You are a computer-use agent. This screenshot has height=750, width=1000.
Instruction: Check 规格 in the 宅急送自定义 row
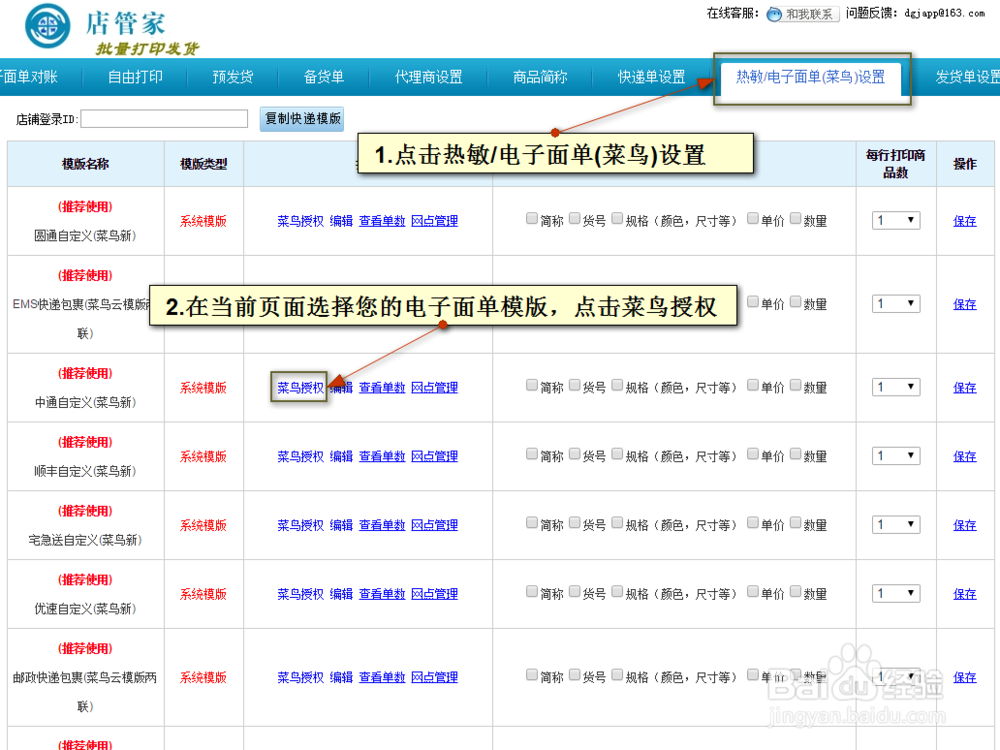coord(617,523)
